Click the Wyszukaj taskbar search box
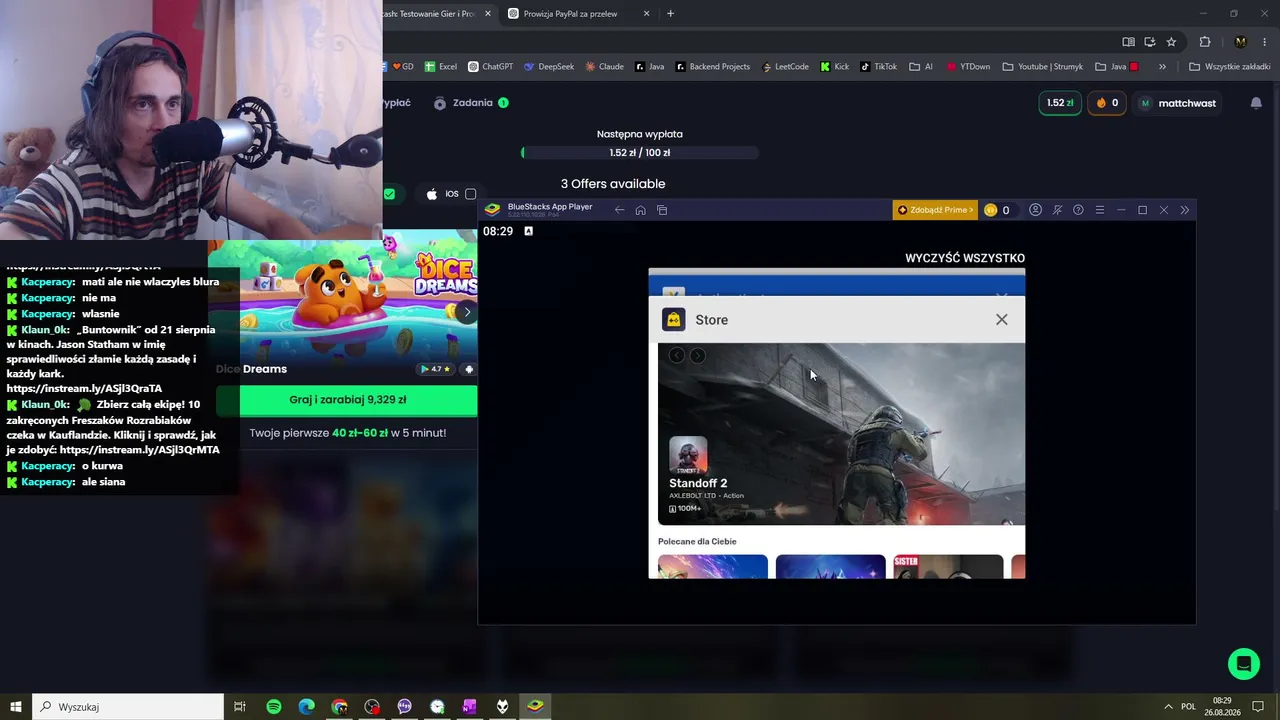Image resolution: width=1280 pixels, height=720 pixels. [128, 707]
